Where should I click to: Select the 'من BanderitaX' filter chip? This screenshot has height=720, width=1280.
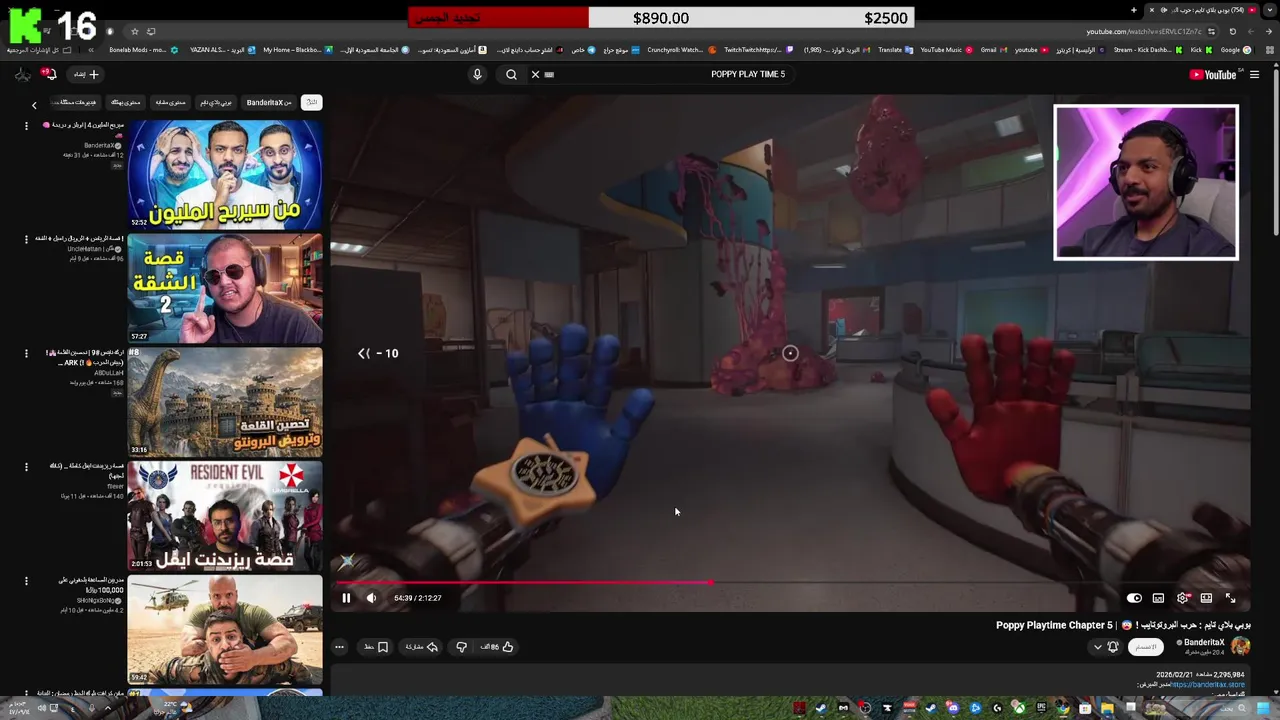click(x=269, y=103)
